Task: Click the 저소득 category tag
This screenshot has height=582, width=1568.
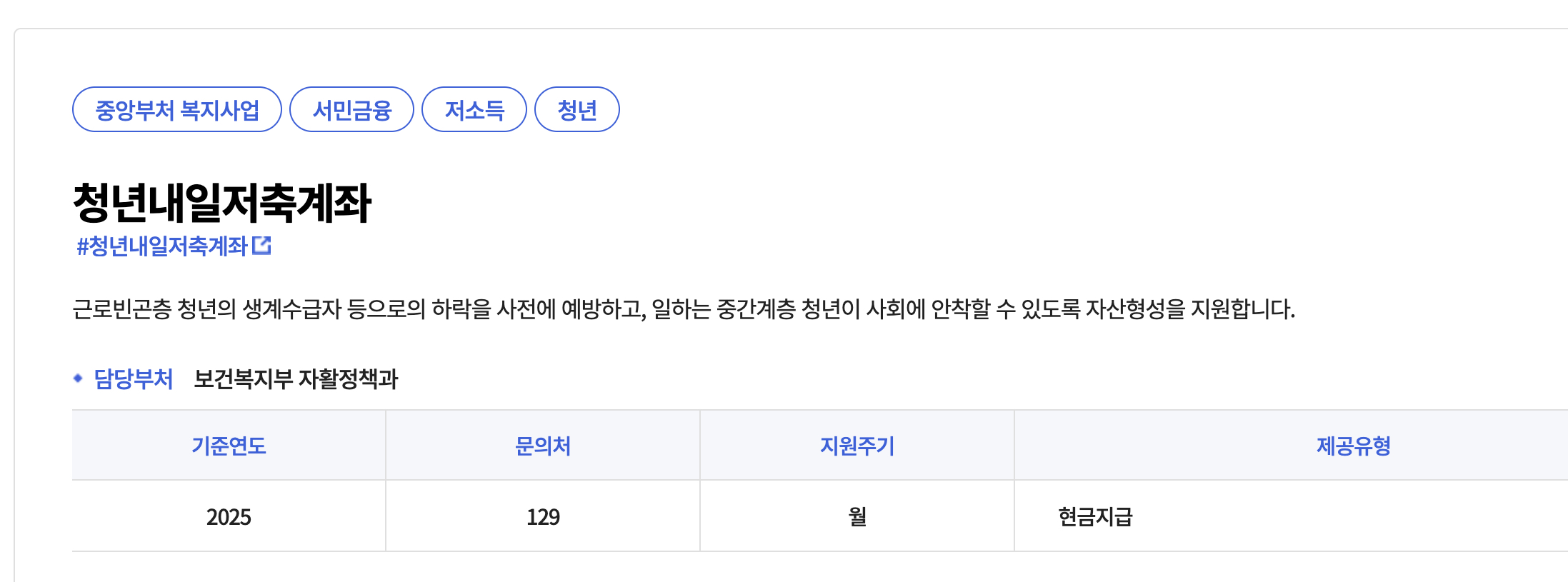Action: pos(474,109)
